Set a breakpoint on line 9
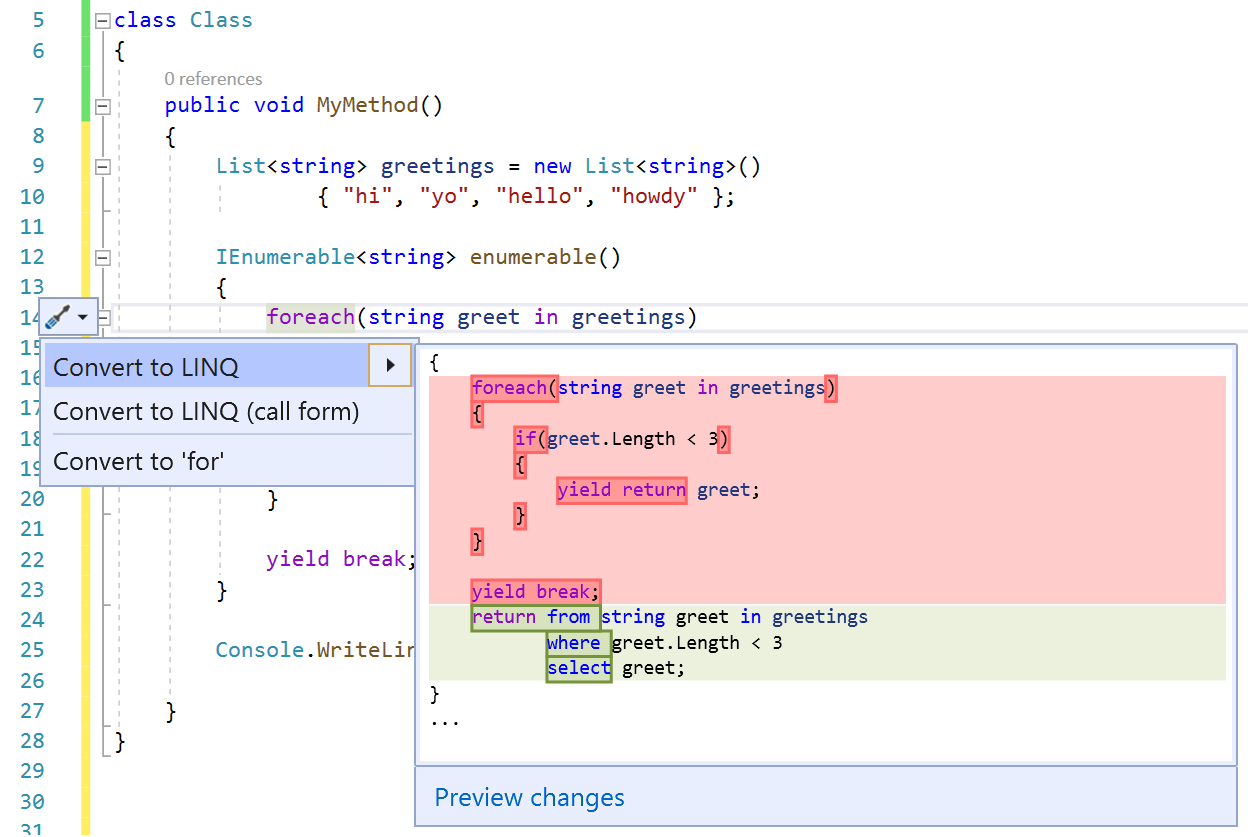The width and height of the screenshot is (1248, 837). [12, 166]
